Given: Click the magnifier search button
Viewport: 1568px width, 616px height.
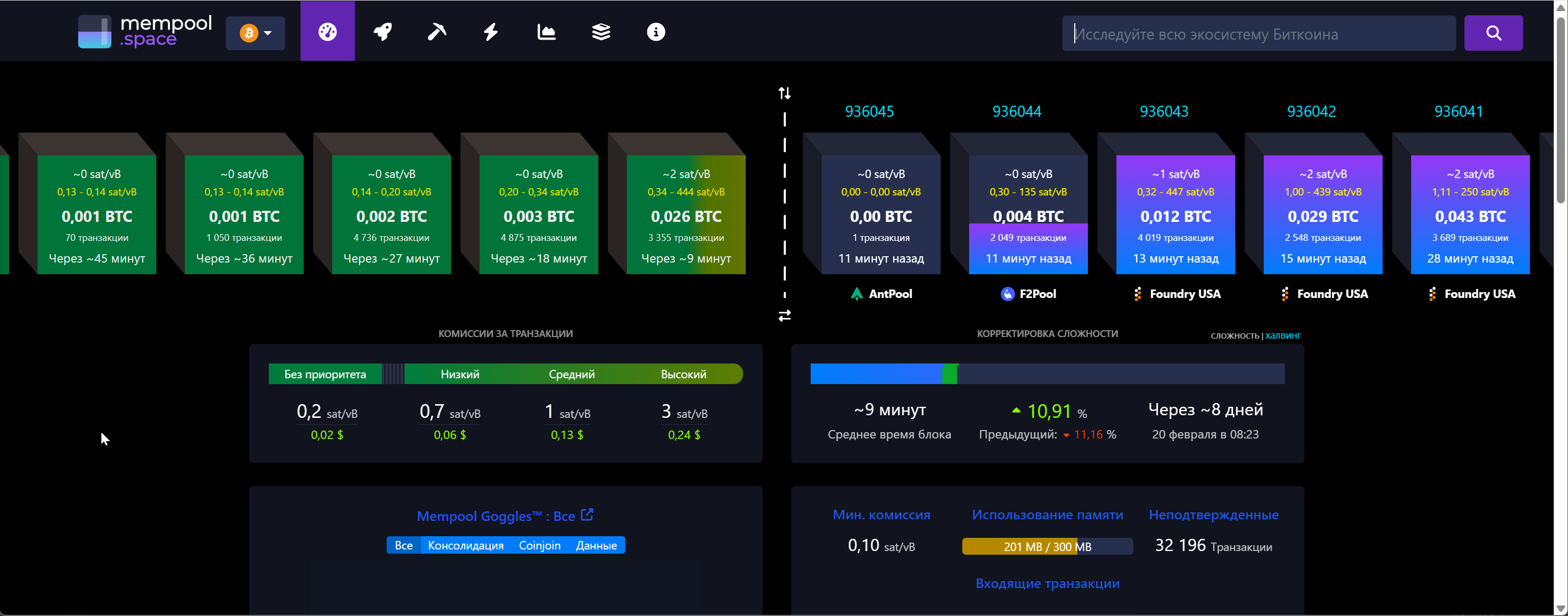Looking at the screenshot, I should [1492, 33].
